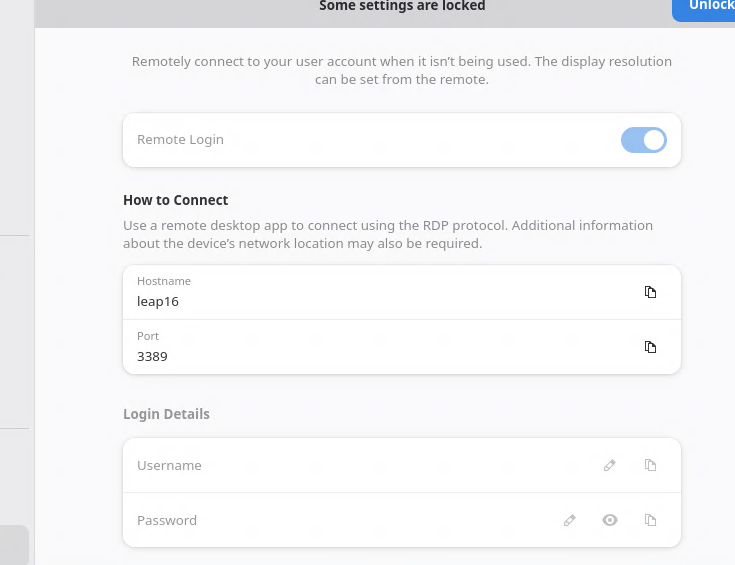Click the "How to Connect" heading

click(x=176, y=200)
